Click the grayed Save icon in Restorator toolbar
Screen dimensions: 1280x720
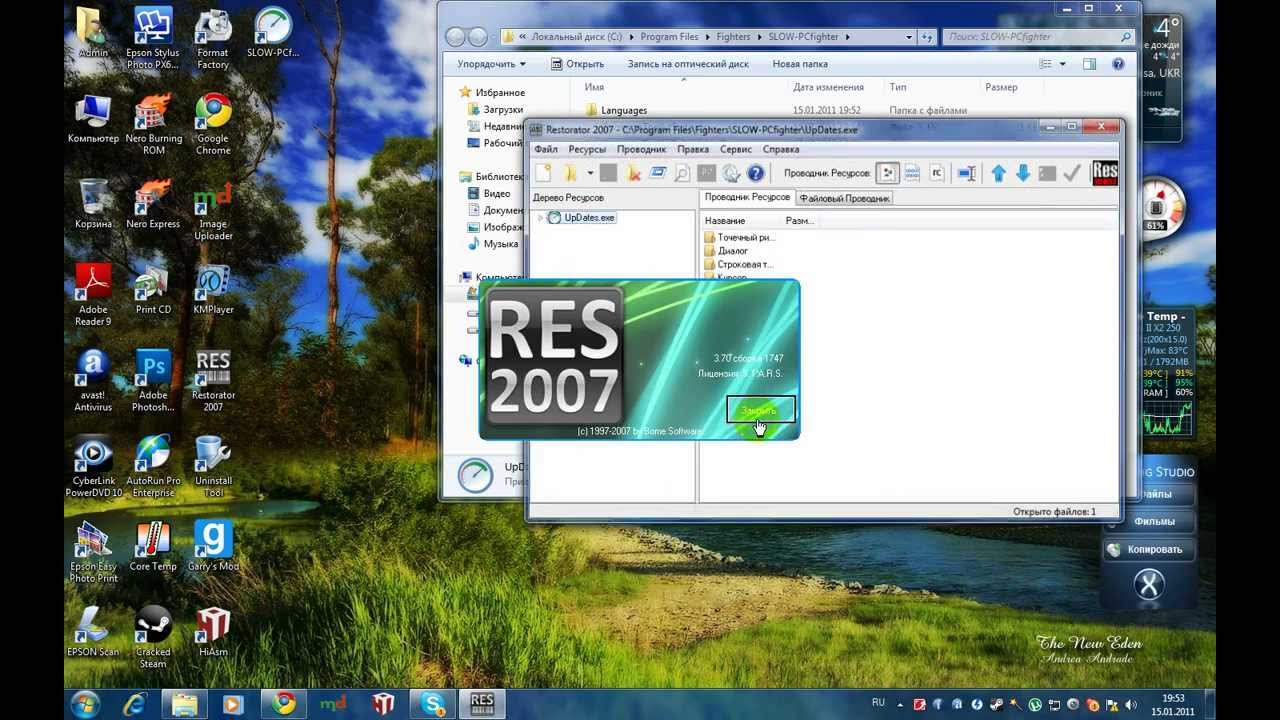click(608, 173)
